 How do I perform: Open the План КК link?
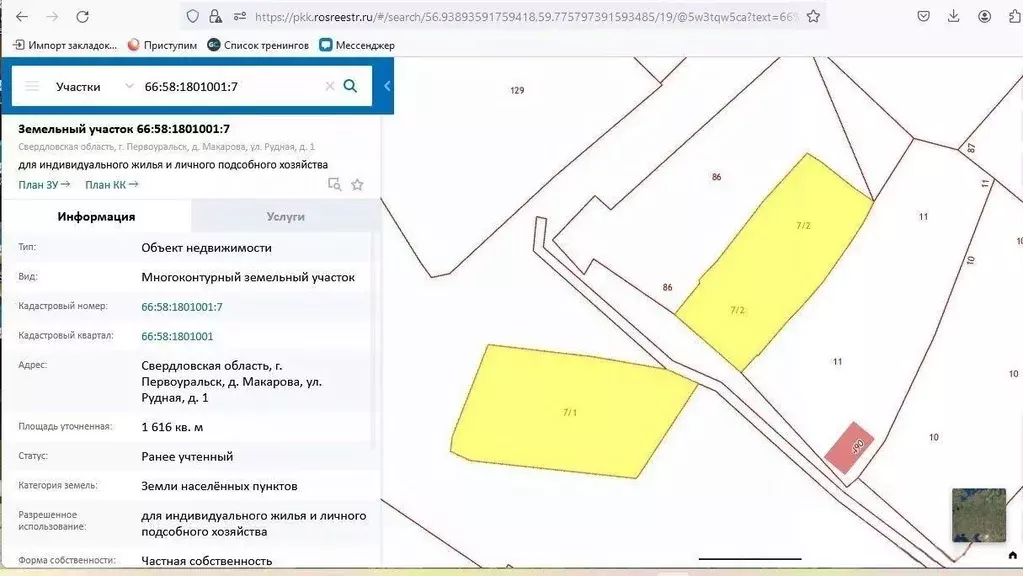pos(112,185)
